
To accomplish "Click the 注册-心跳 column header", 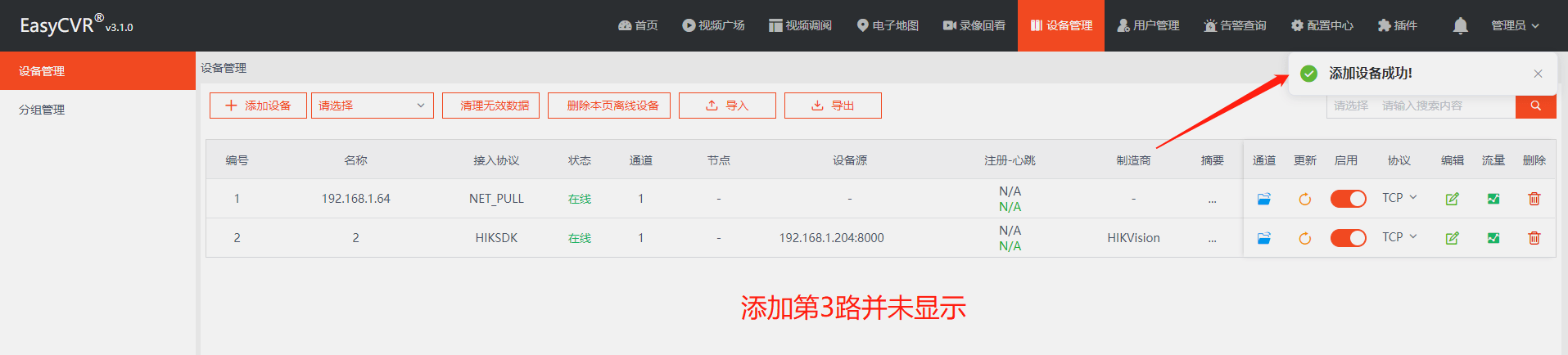I will [x=1010, y=160].
